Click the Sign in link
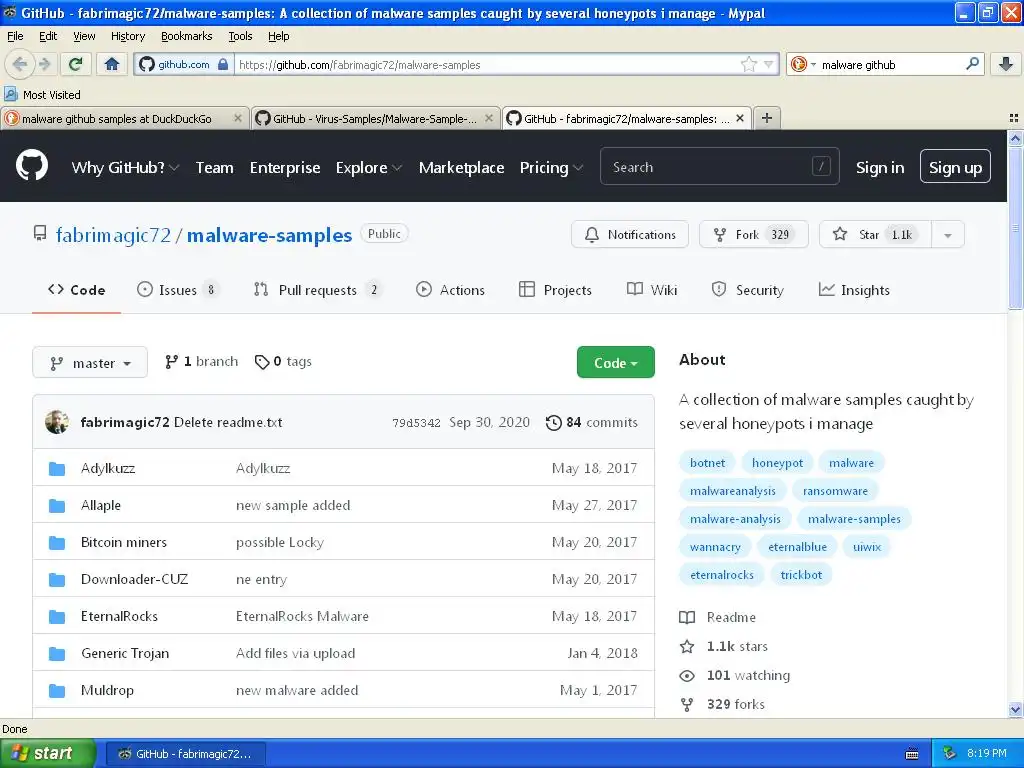This screenshot has width=1024, height=768. 880,168
